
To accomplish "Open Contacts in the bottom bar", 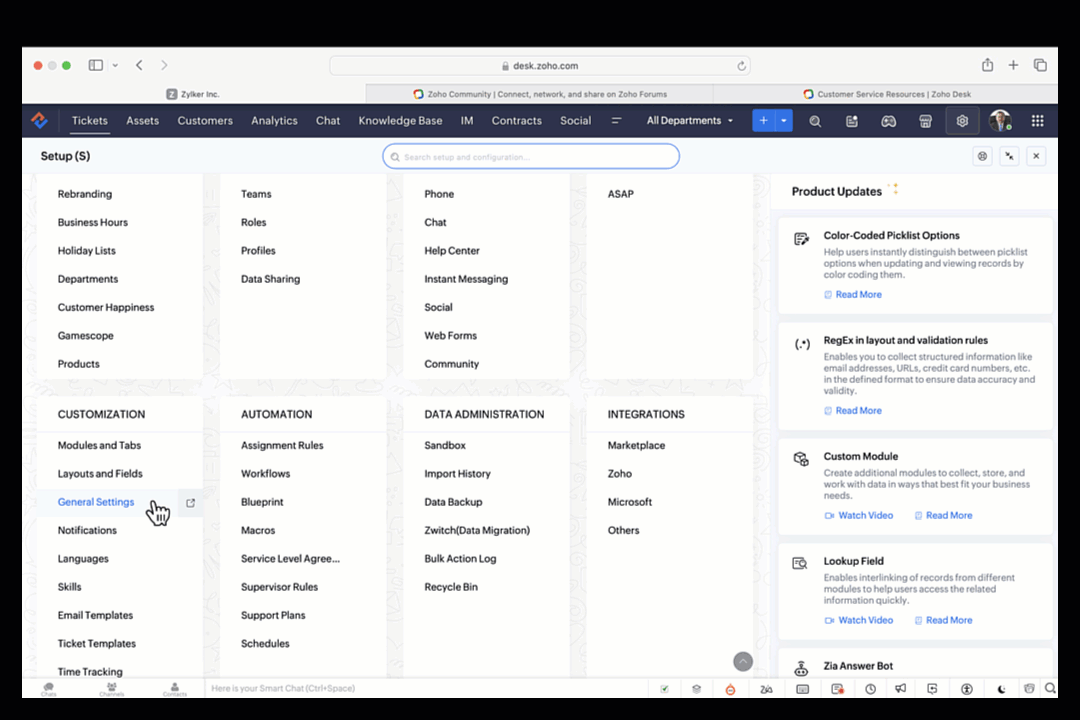I will [175, 688].
